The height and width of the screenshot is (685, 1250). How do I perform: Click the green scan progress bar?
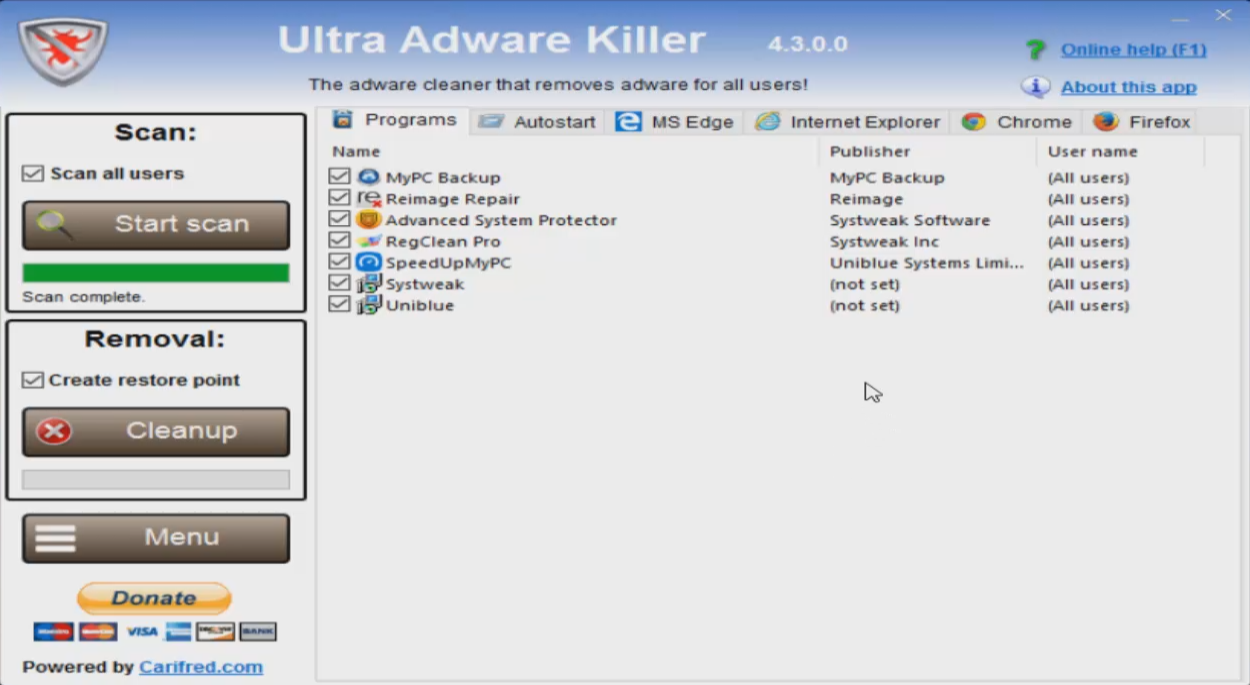[x=156, y=273]
